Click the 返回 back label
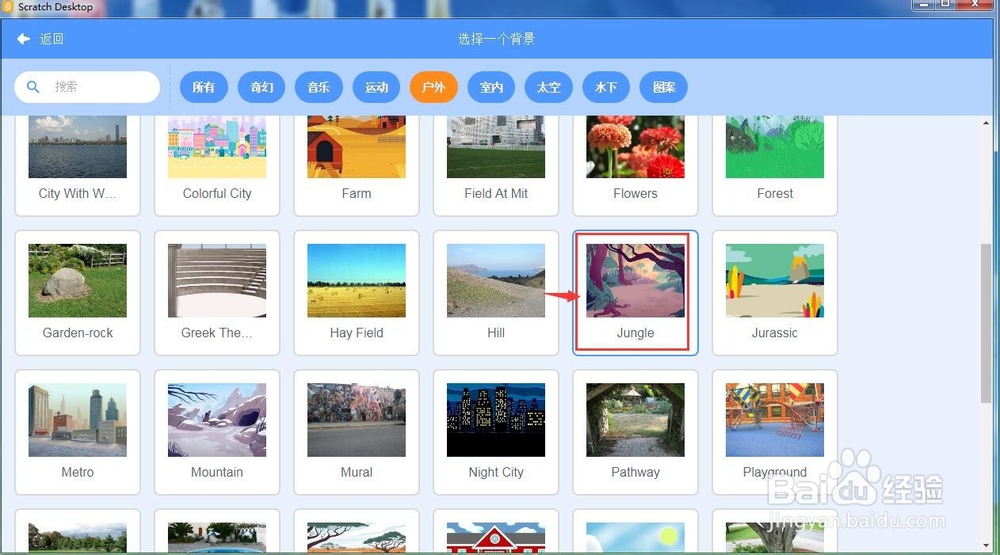The image size is (1000, 555). (51, 39)
